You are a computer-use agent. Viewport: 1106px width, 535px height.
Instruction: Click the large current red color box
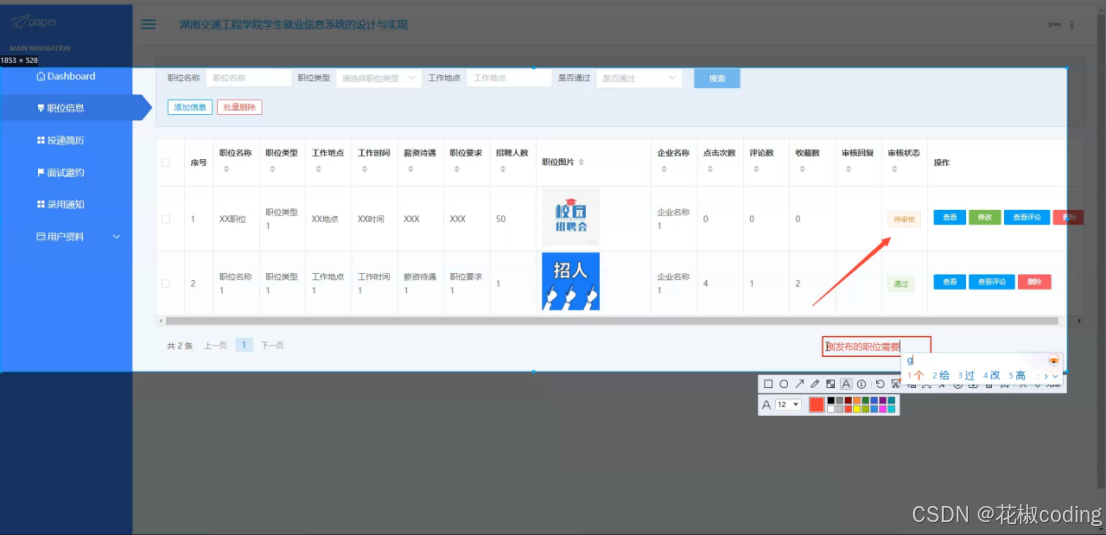tap(816, 404)
